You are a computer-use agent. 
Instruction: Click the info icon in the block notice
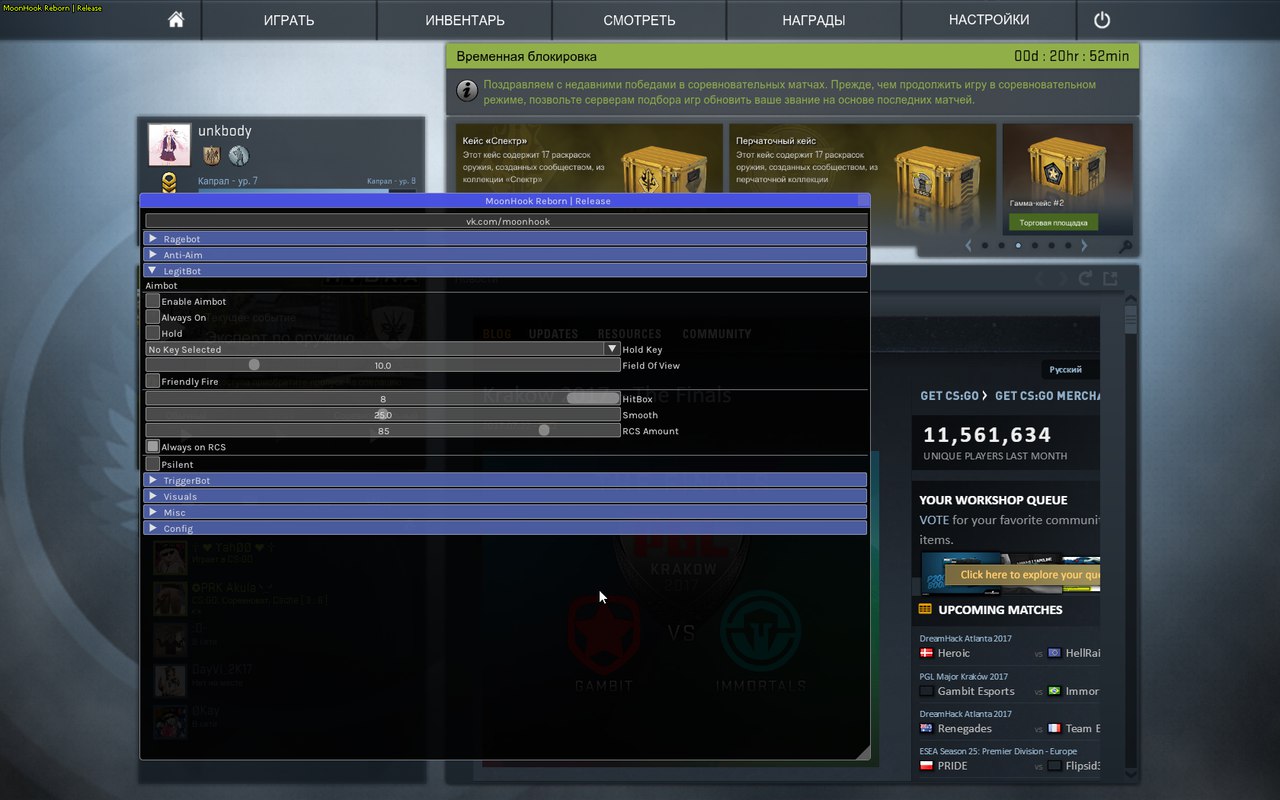click(467, 91)
